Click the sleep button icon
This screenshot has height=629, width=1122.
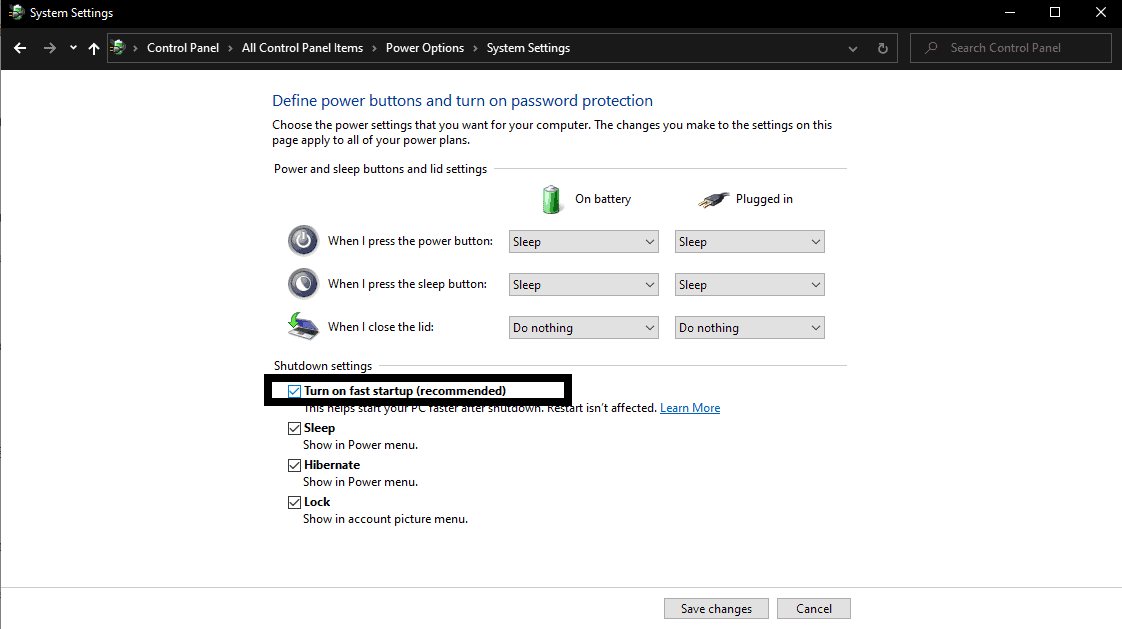pyautogui.click(x=303, y=283)
